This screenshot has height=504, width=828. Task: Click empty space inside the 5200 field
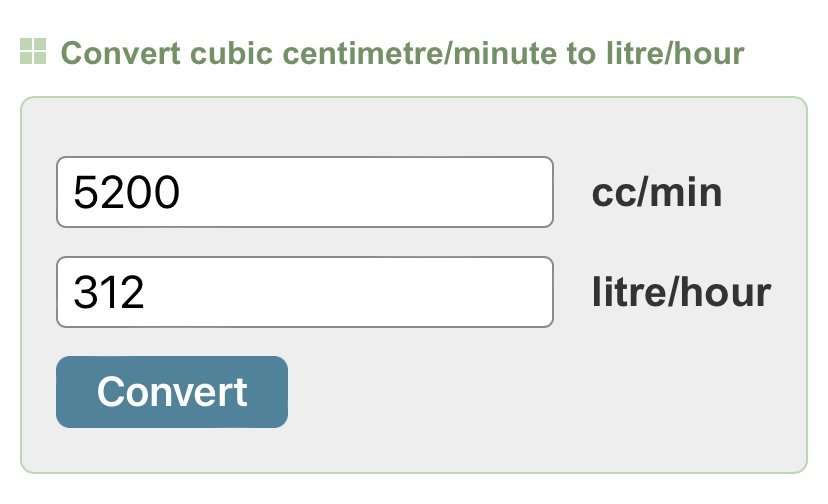370,192
